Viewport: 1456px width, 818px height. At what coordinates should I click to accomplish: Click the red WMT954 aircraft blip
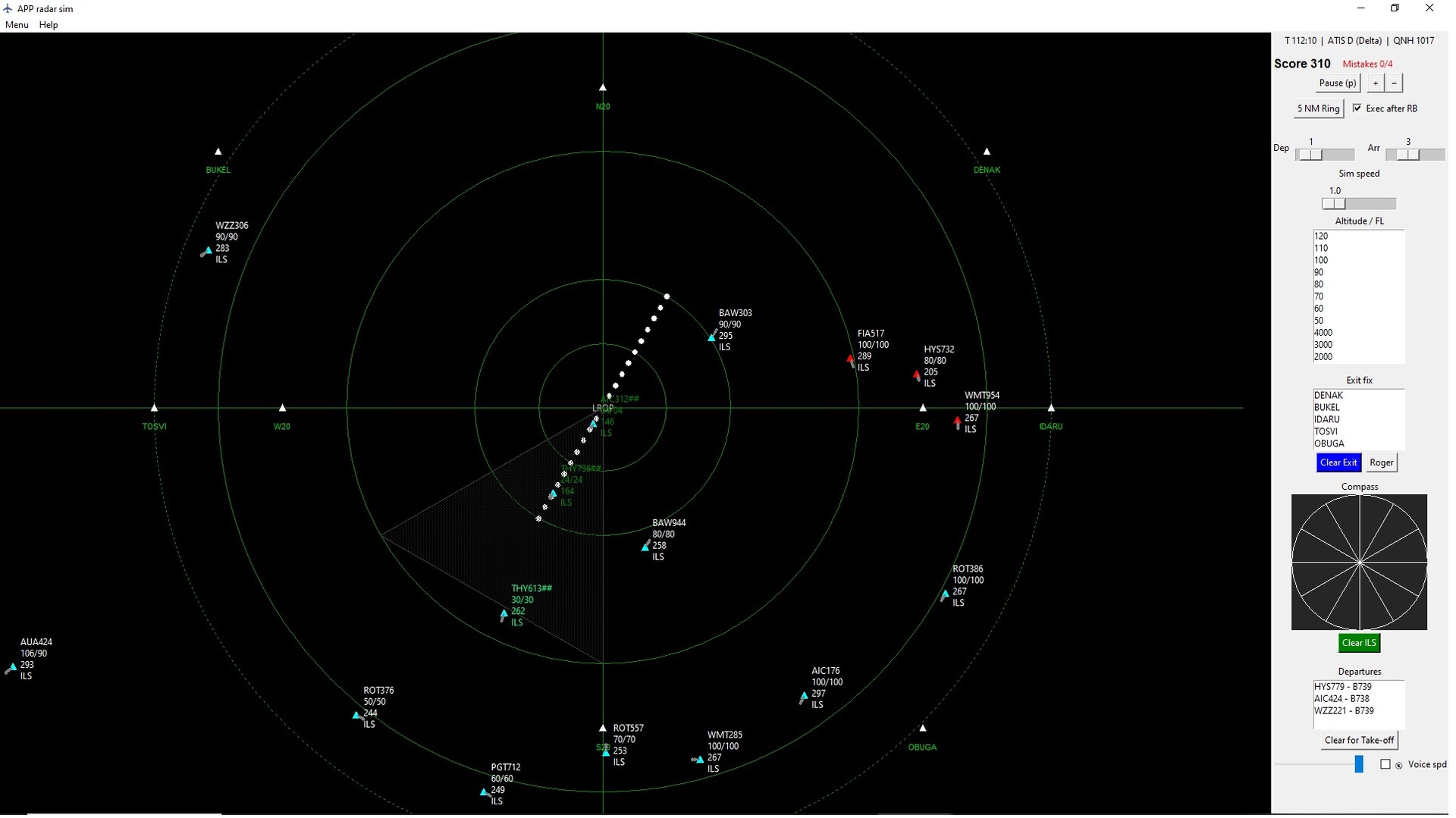tap(957, 420)
